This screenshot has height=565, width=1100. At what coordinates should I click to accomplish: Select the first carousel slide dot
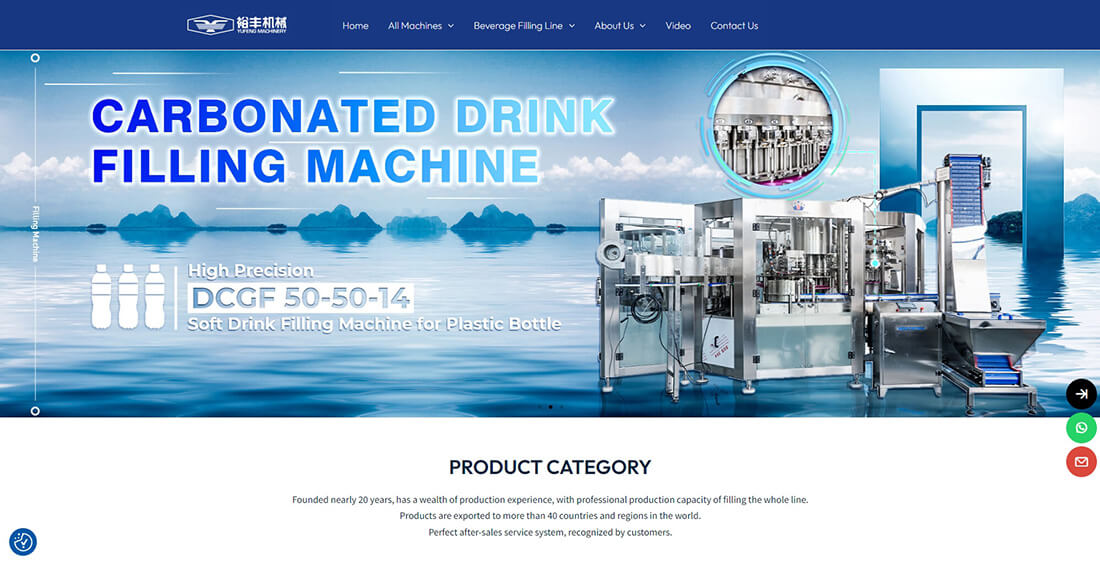pyautogui.click(x=539, y=407)
